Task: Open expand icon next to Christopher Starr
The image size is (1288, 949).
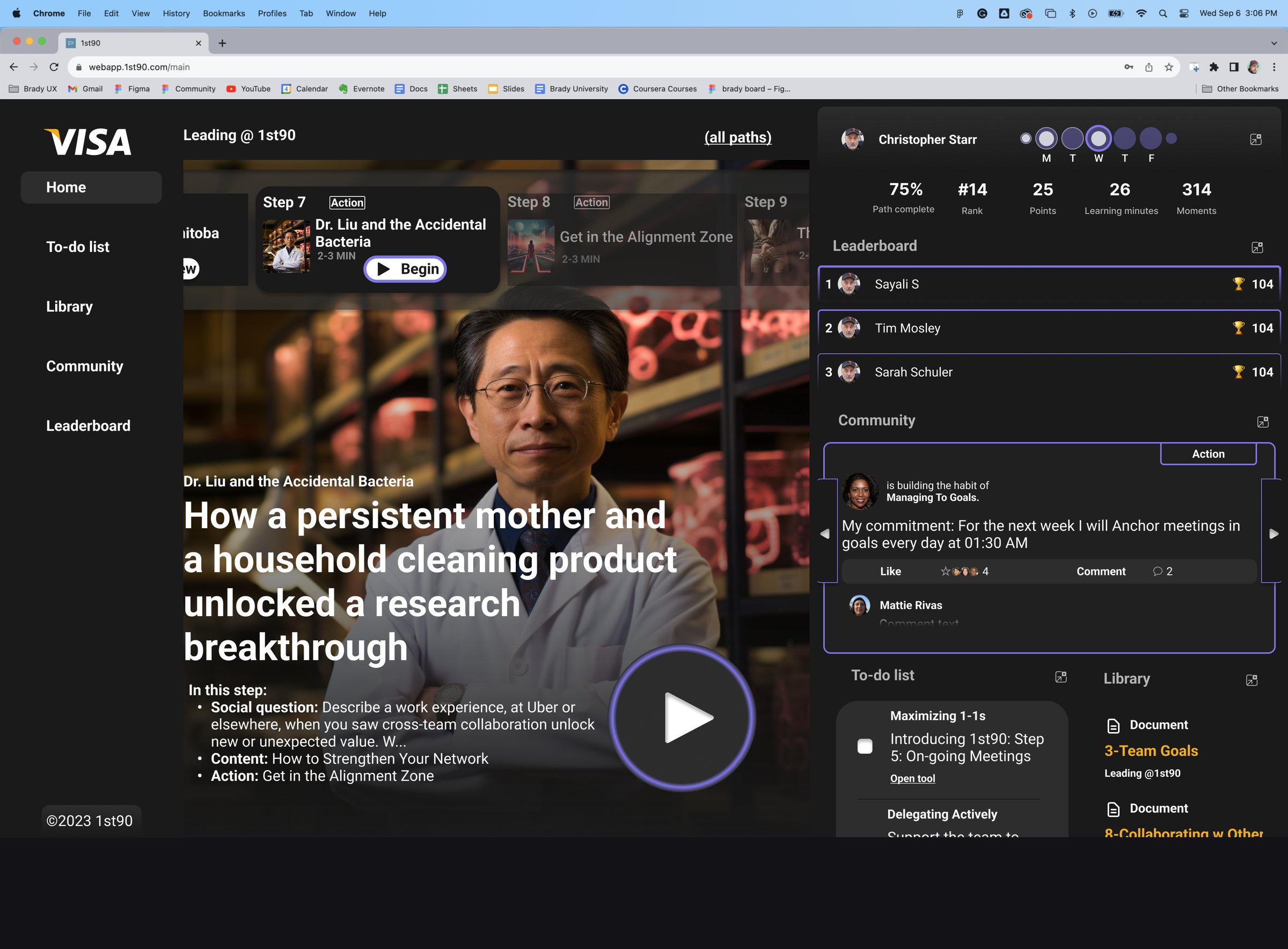Action: coord(1255,140)
